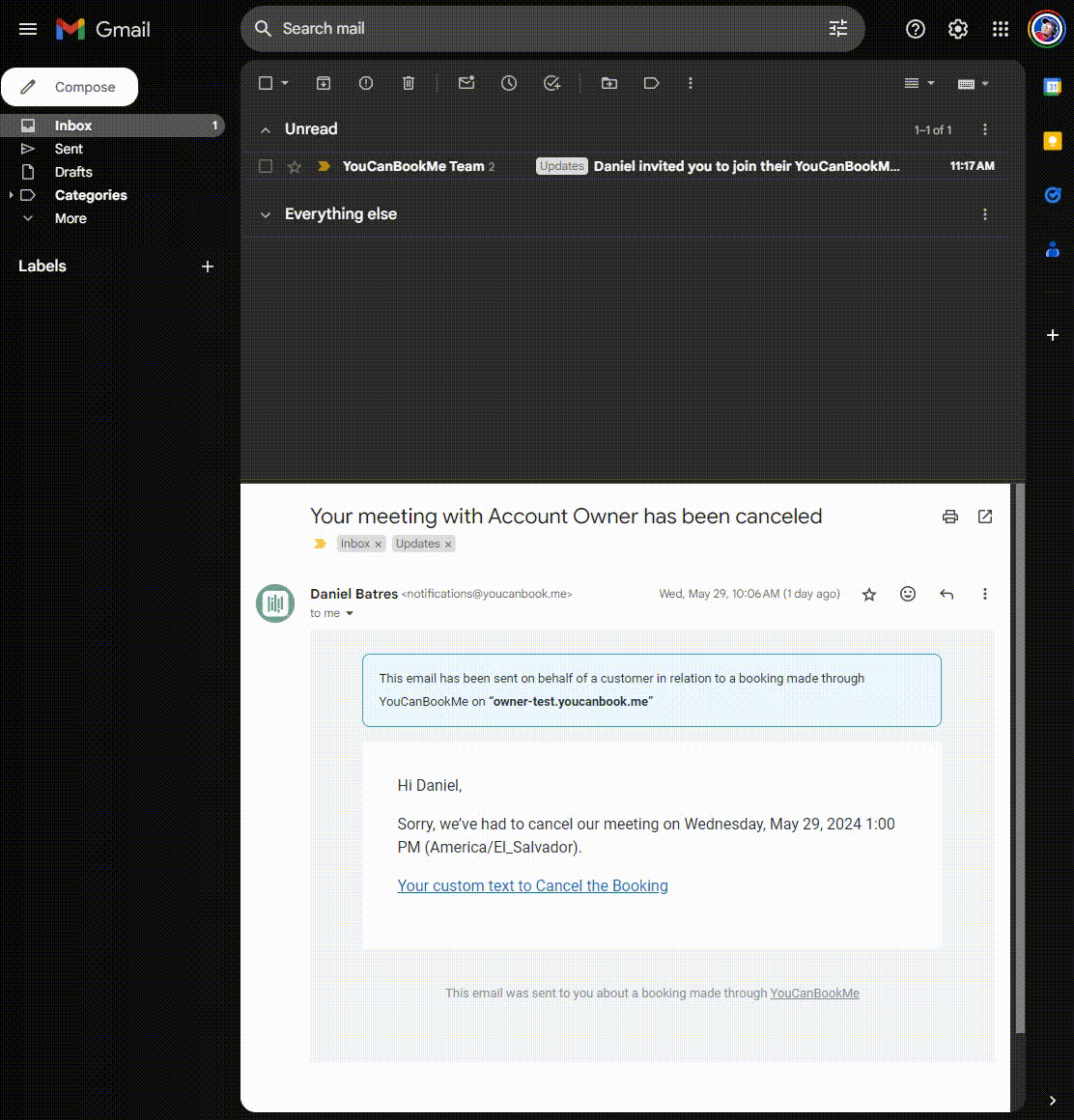1074x1120 pixels.
Task: Archive using the toolbar archive icon
Action: (x=324, y=83)
